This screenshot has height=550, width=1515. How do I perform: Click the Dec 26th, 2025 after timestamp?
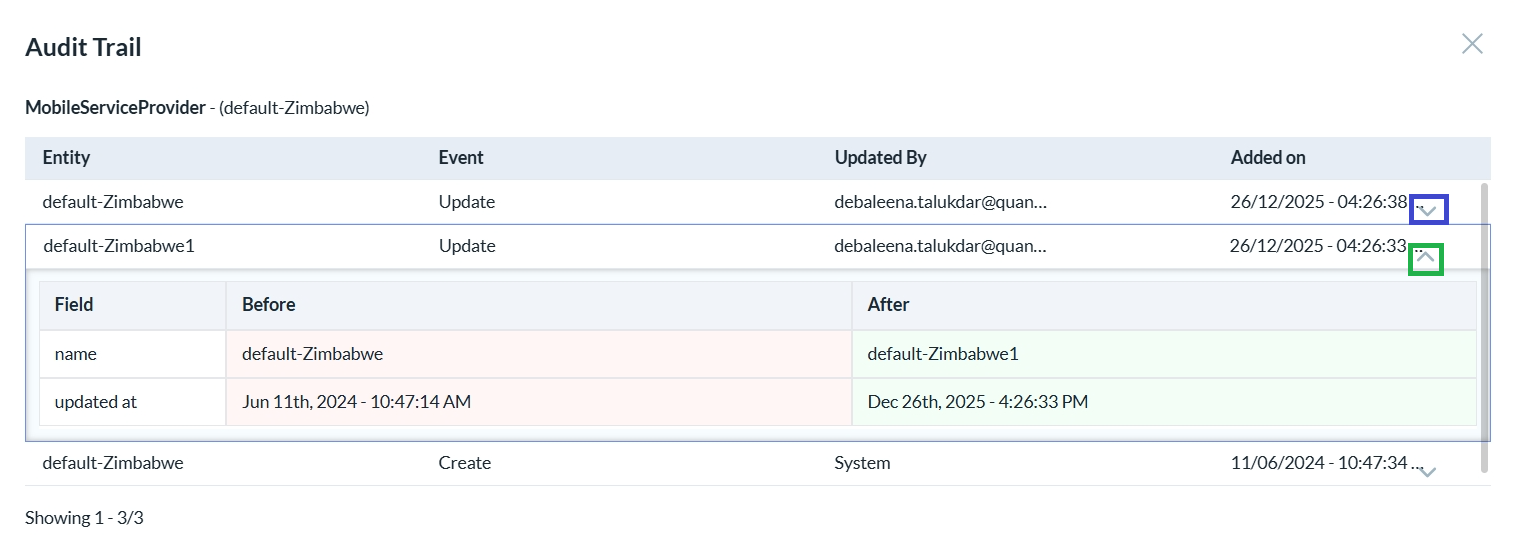977,402
